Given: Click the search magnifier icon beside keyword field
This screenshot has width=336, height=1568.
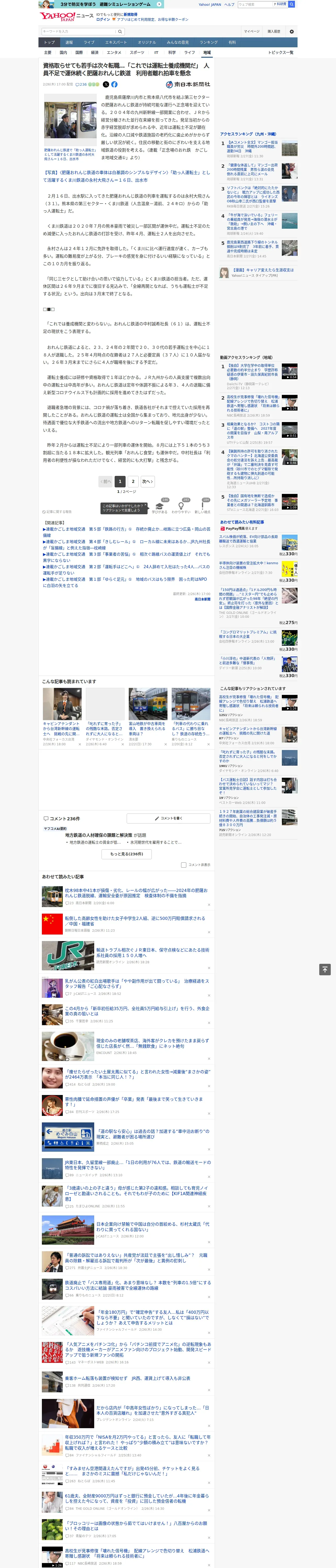Looking at the screenshot, I should coord(120,32).
